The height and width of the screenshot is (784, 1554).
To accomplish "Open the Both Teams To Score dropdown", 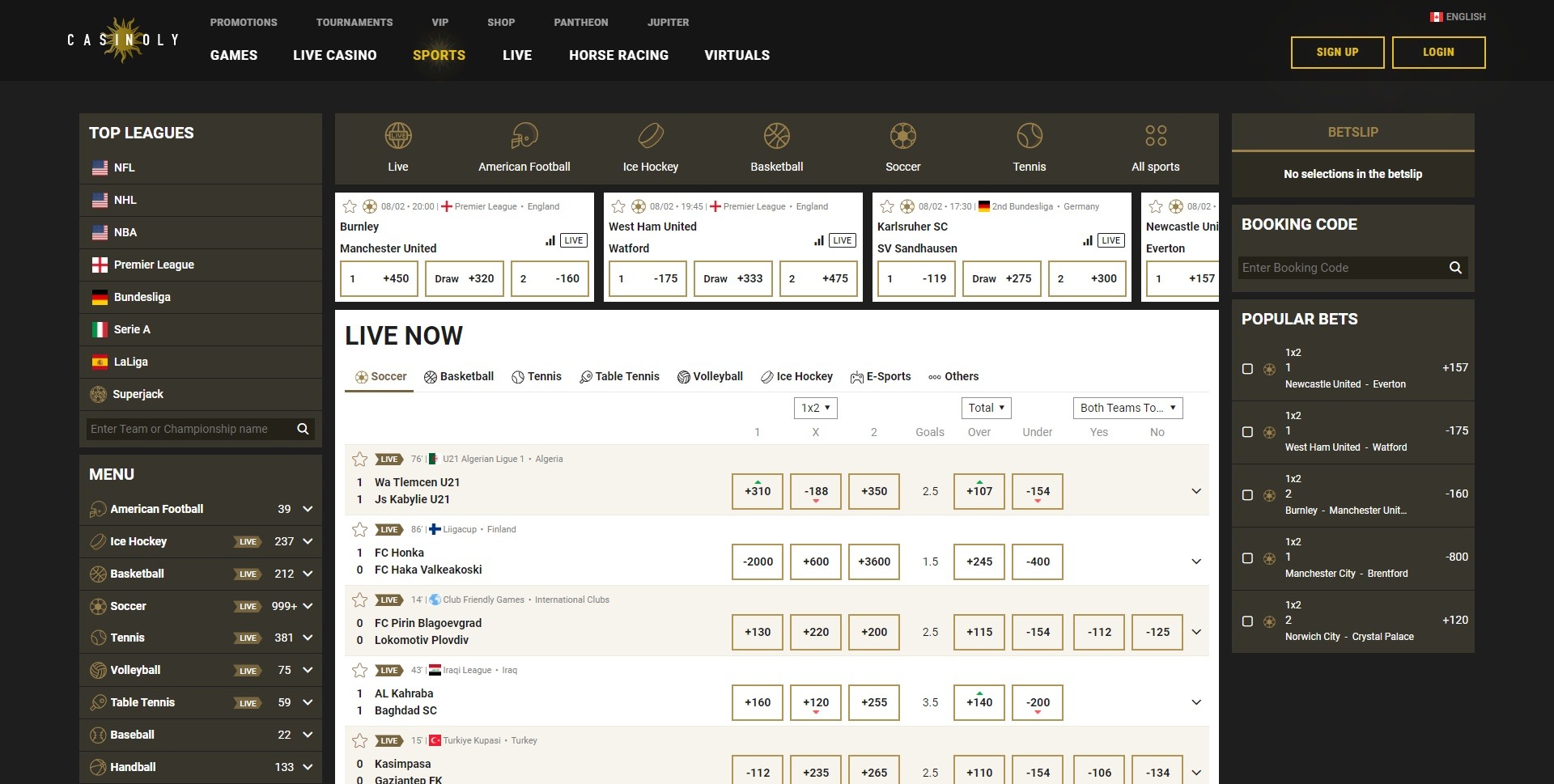I will 1127,408.
